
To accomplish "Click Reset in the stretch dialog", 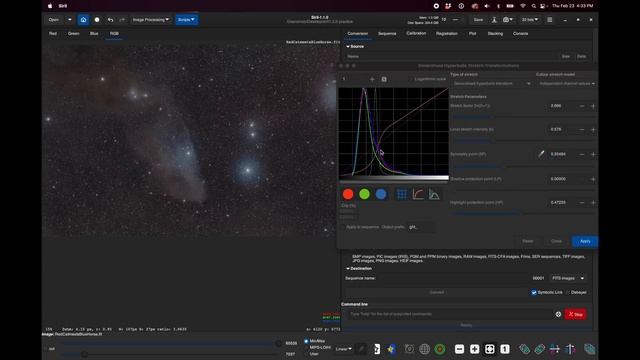I will 528,241.
